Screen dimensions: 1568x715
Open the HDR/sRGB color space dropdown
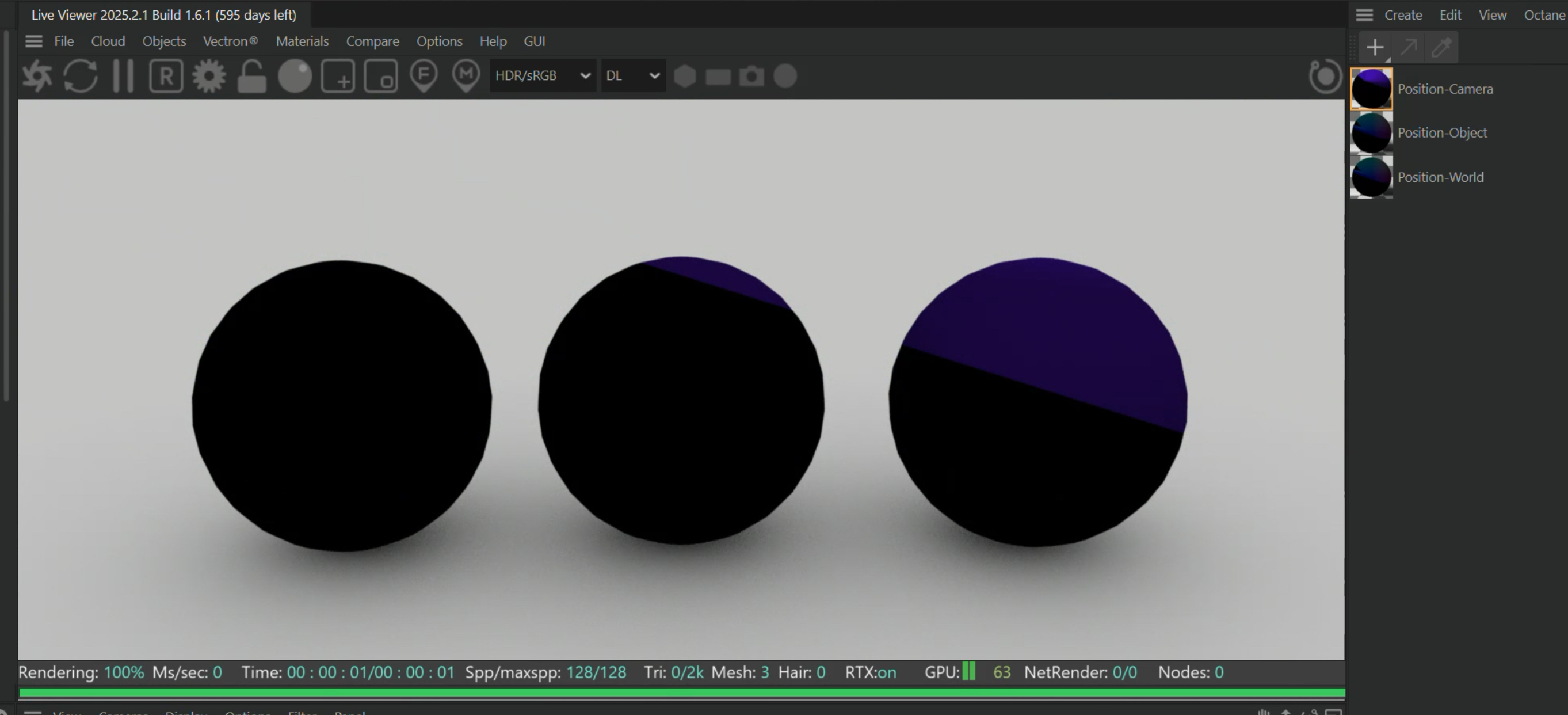pyautogui.click(x=541, y=76)
